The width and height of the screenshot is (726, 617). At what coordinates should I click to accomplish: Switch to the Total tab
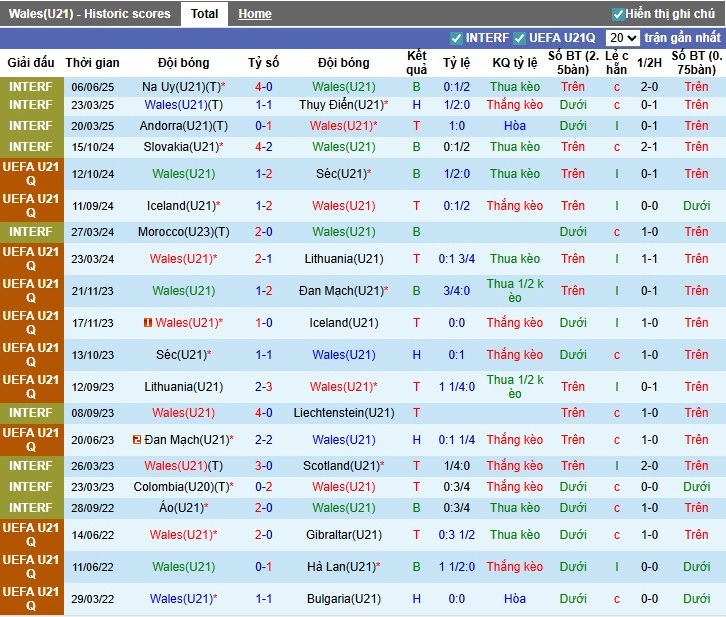tap(204, 14)
